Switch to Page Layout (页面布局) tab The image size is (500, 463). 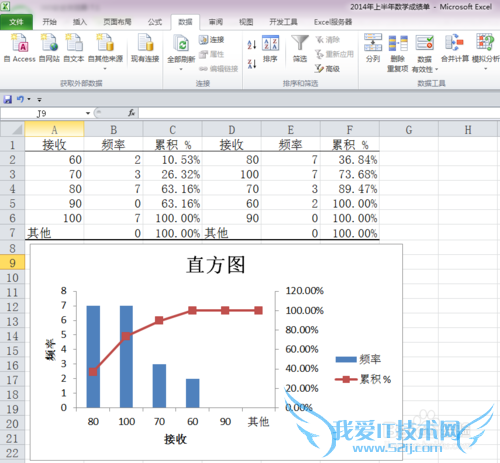pos(117,22)
